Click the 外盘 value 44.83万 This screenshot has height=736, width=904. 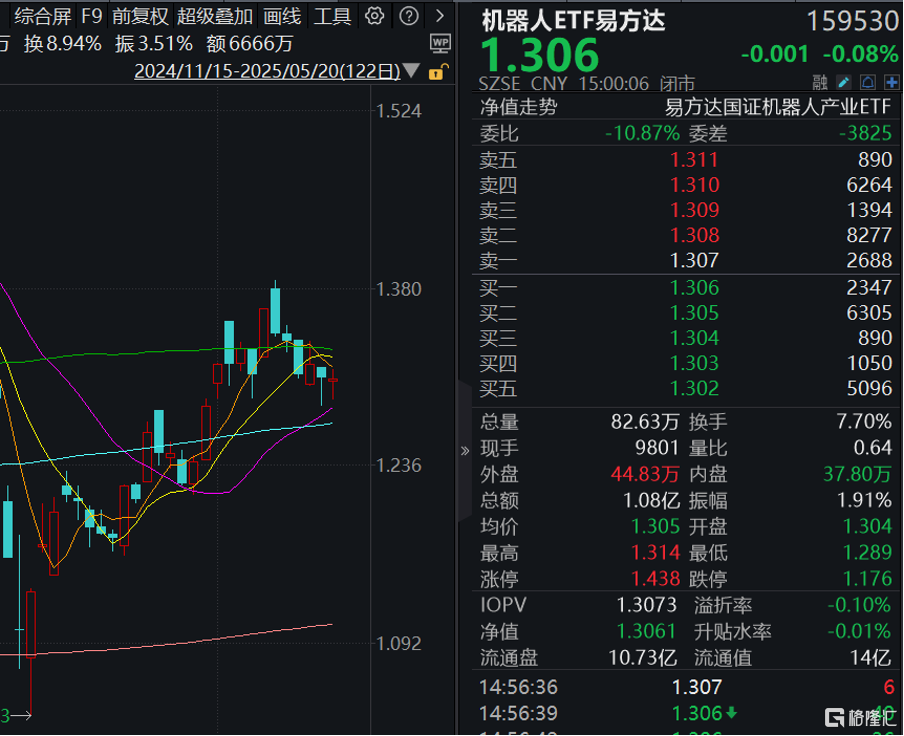[645, 474]
